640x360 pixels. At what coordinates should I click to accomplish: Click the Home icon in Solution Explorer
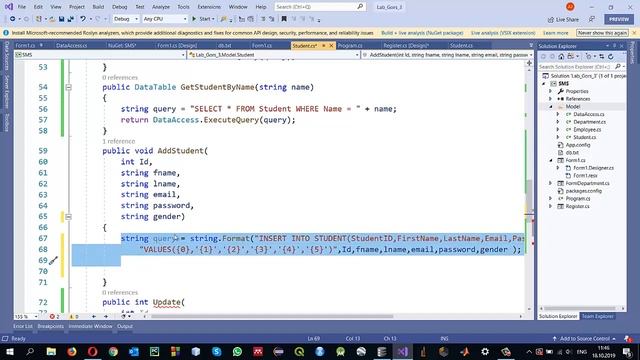[561, 56]
